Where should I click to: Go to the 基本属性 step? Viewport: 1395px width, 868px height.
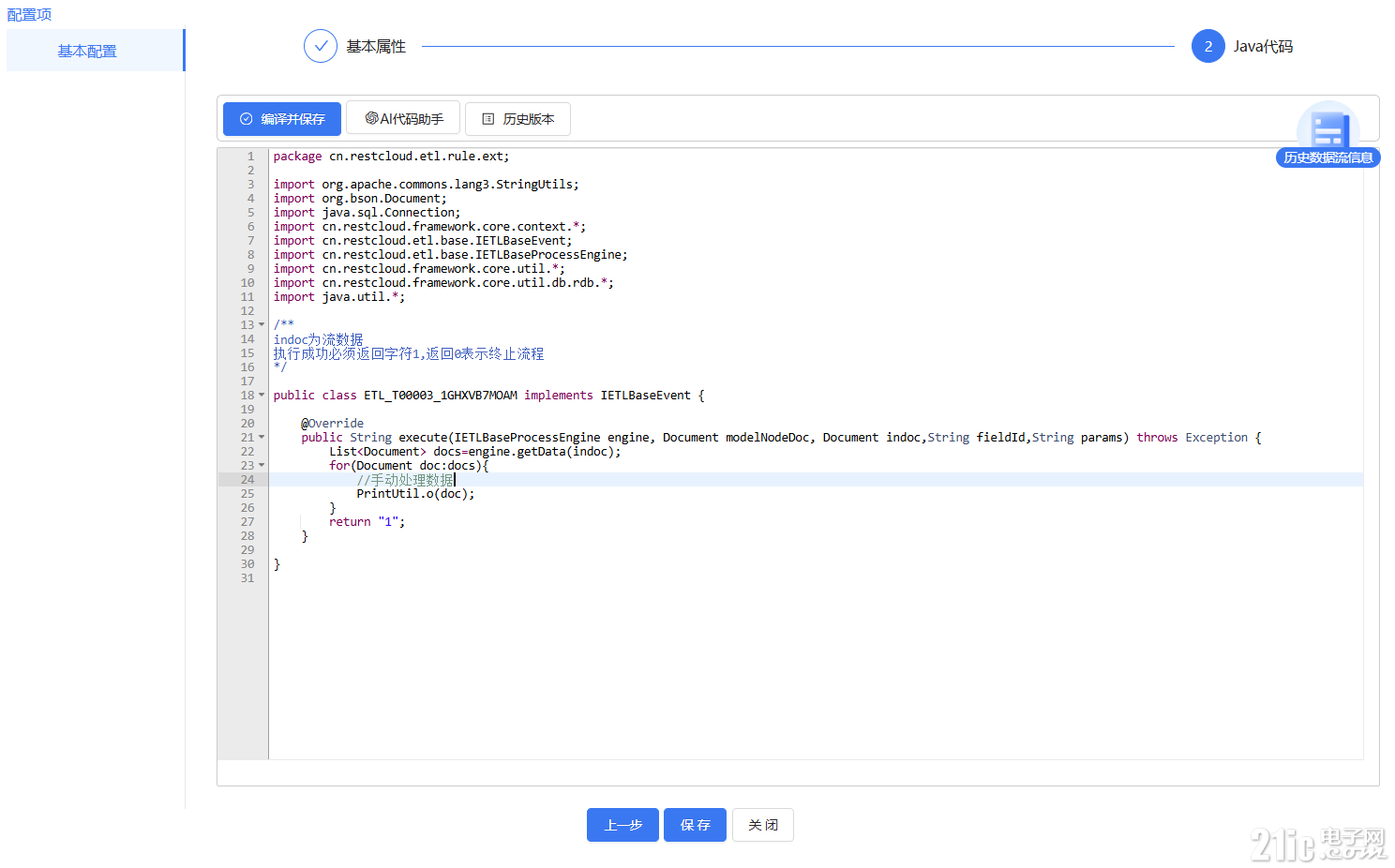376,46
